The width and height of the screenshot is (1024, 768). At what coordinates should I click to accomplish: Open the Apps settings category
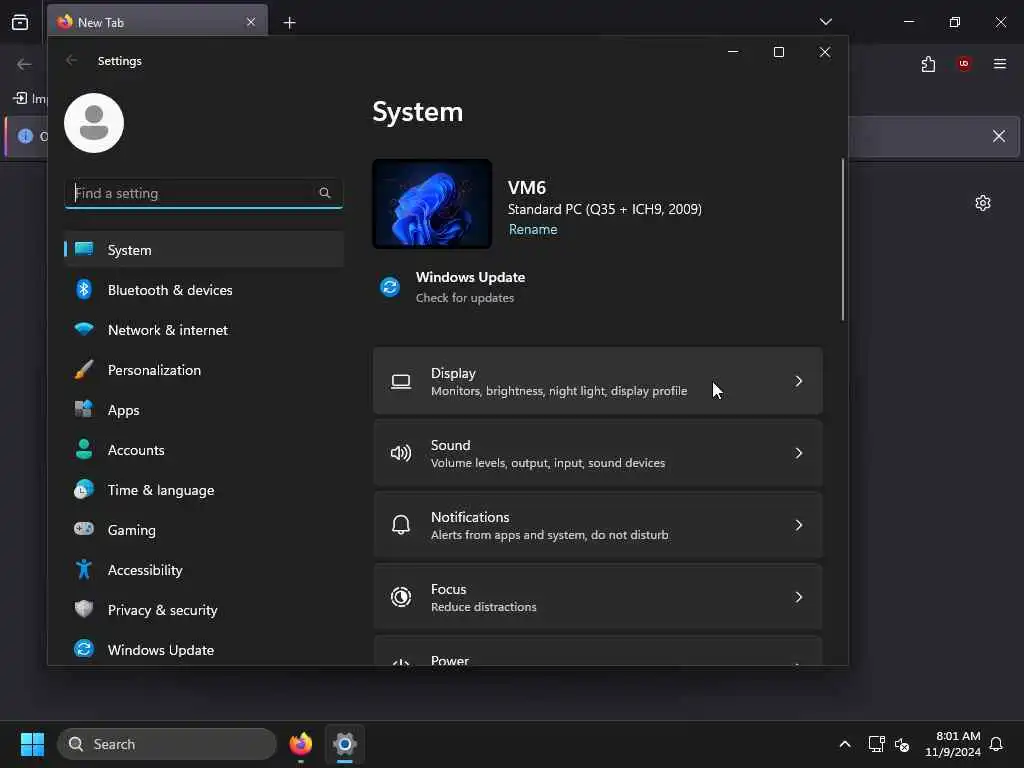[x=204, y=410]
